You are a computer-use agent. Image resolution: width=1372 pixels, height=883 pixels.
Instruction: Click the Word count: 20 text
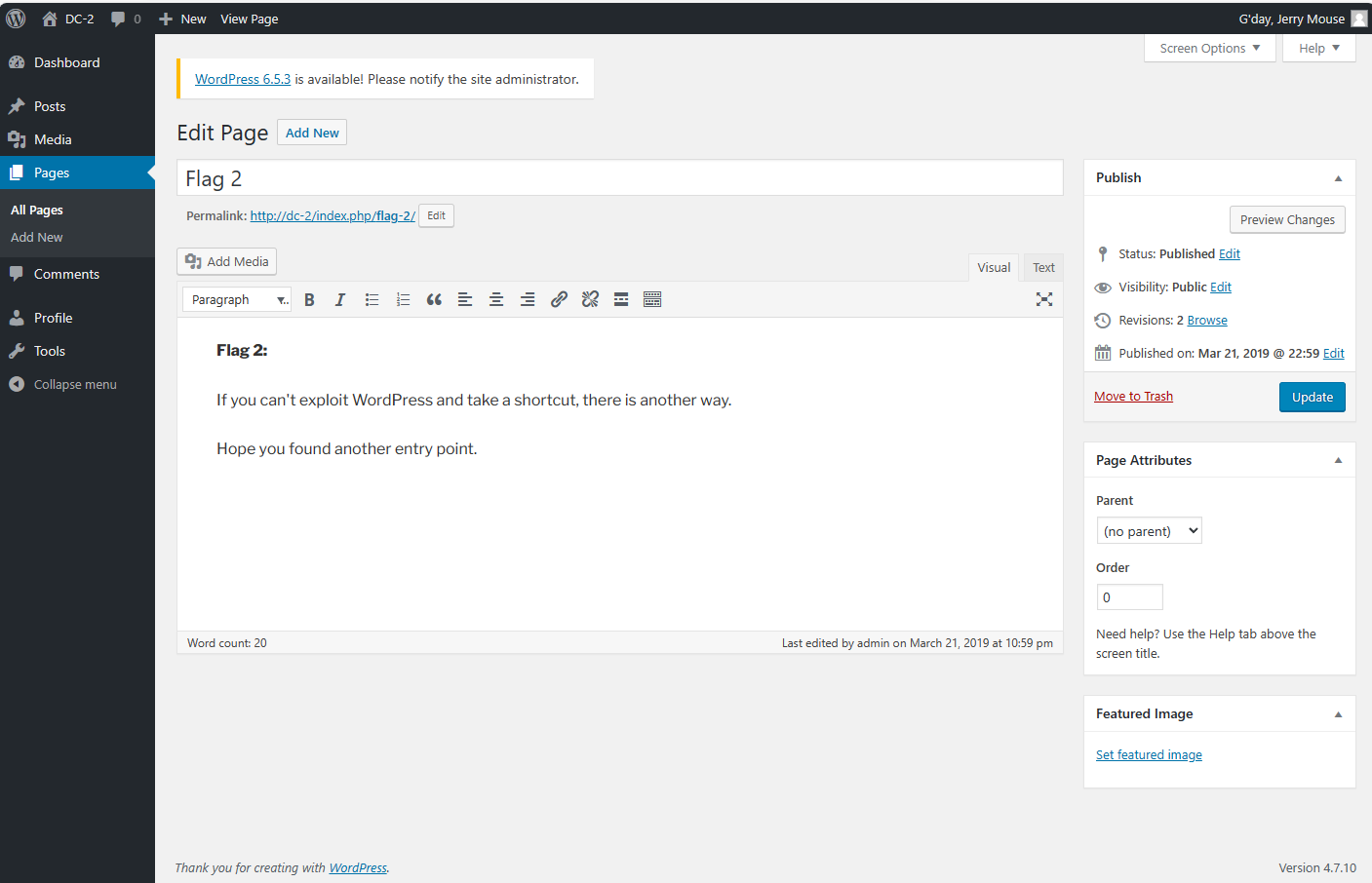[x=227, y=642]
